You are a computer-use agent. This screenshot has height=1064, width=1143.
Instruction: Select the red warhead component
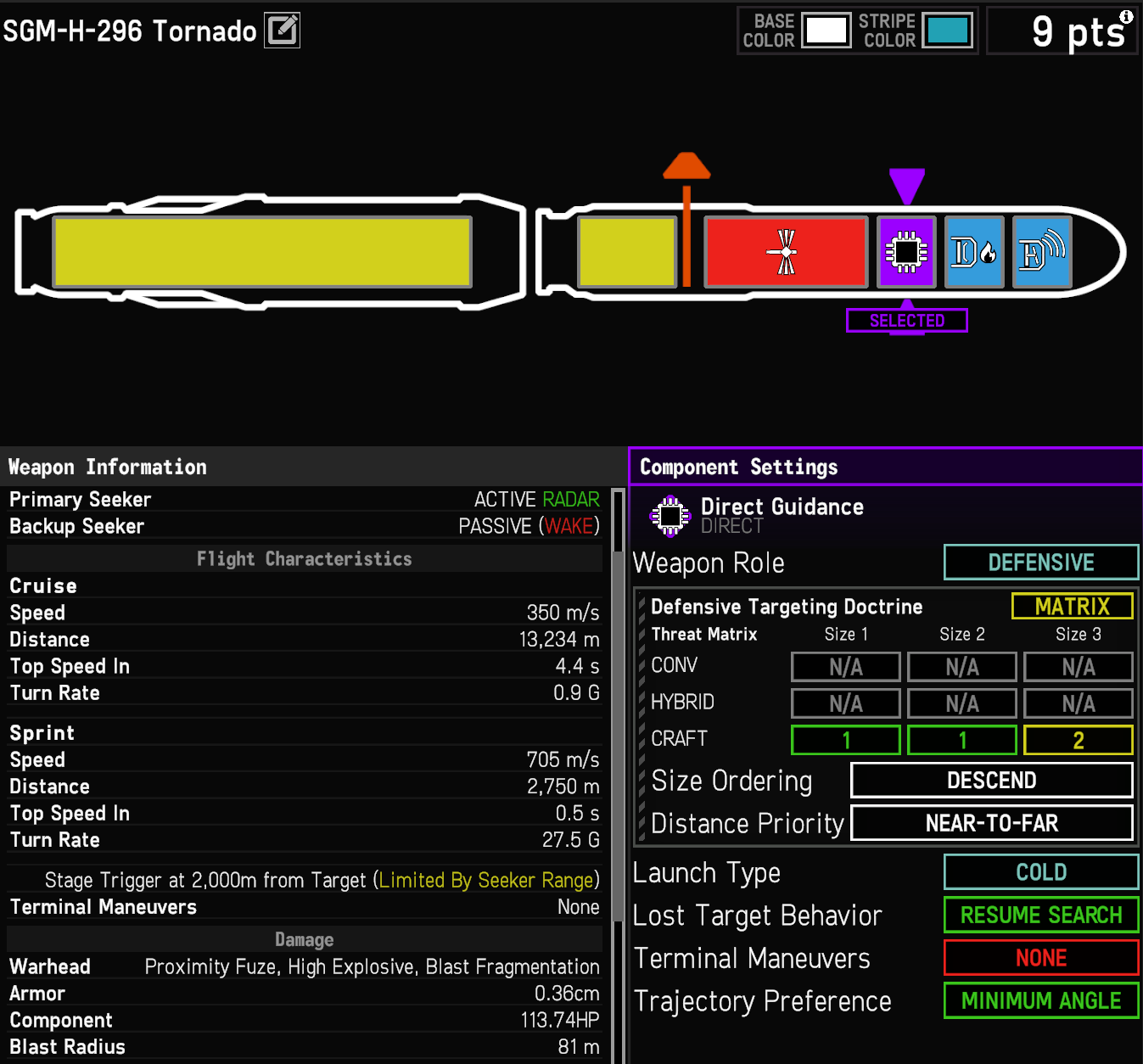(787, 252)
